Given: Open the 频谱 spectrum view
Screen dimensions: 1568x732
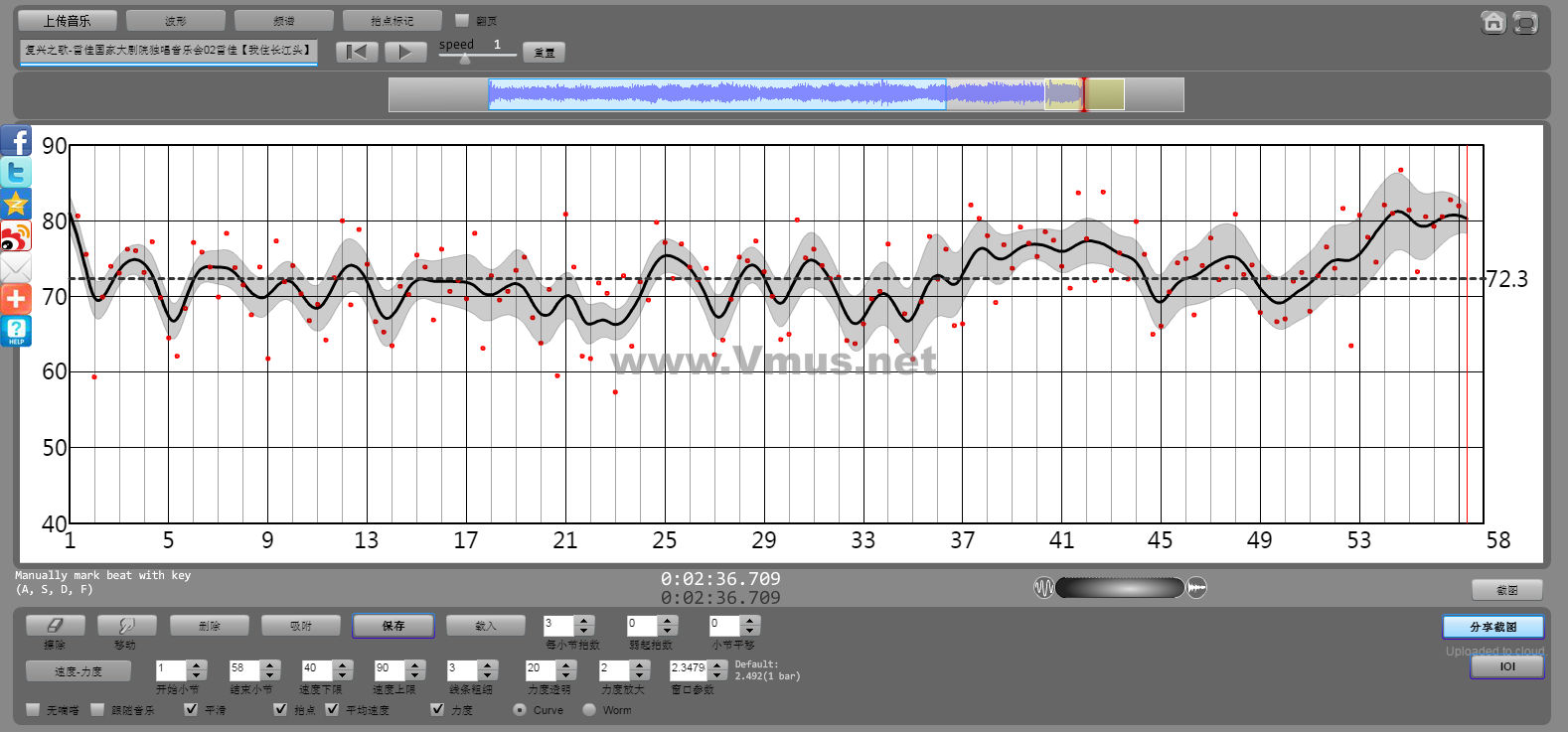Looking at the screenshot, I should pyautogui.click(x=283, y=21).
